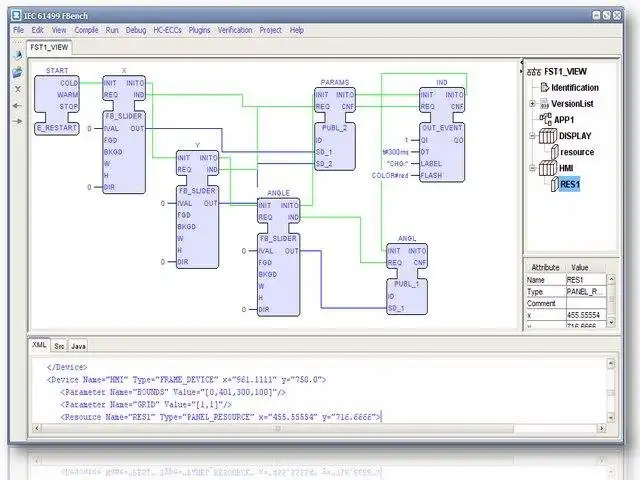Image resolution: width=640 pixels, height=480 pixels.
Task: Click the save icon in left toolbar
Action: click(x=17, y=55)
